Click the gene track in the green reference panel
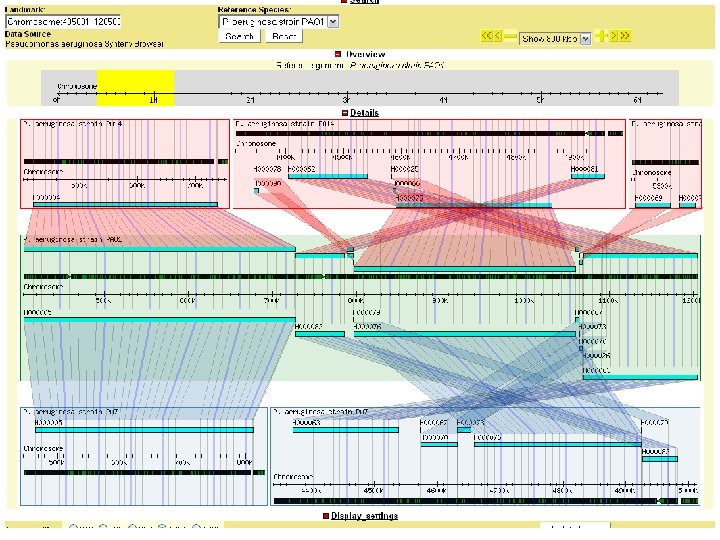This screenshot has width=720, height=540. coord(361,277)
